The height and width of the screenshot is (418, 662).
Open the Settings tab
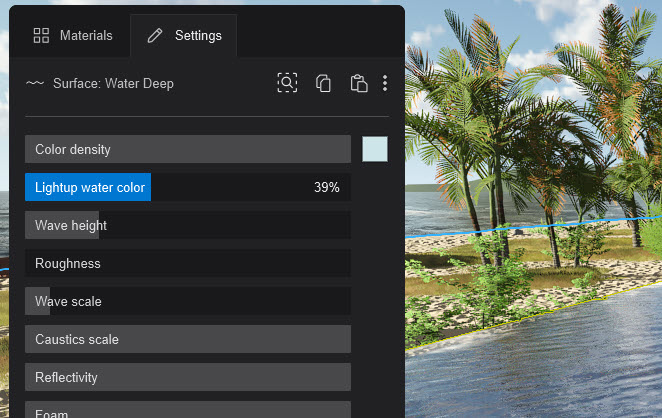click(x=184, y=36)
